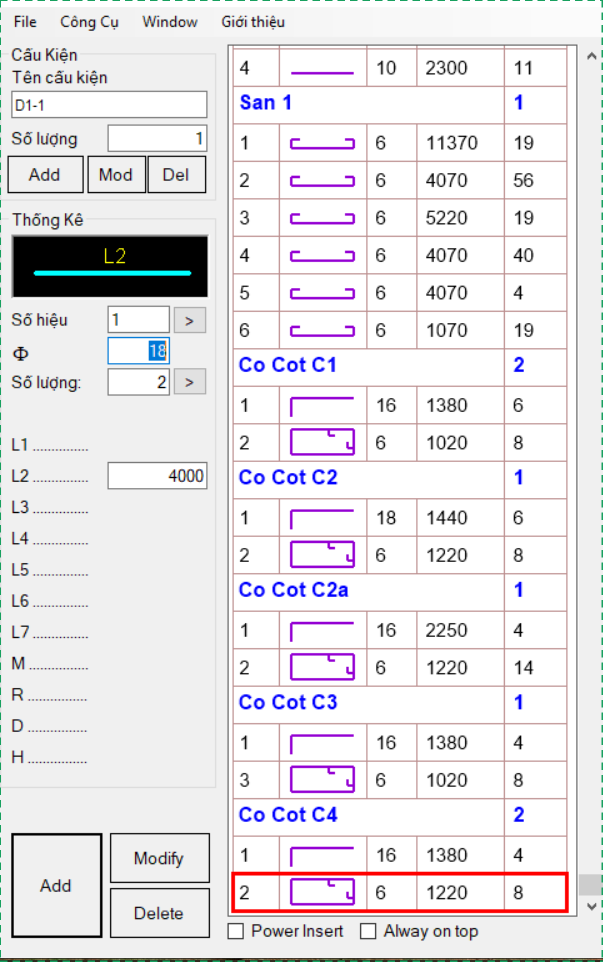The height and width of the screenshot is (962, 603).
Task: Click the L-bar shape icon with length 2250
Action: [x=323, y=630]
